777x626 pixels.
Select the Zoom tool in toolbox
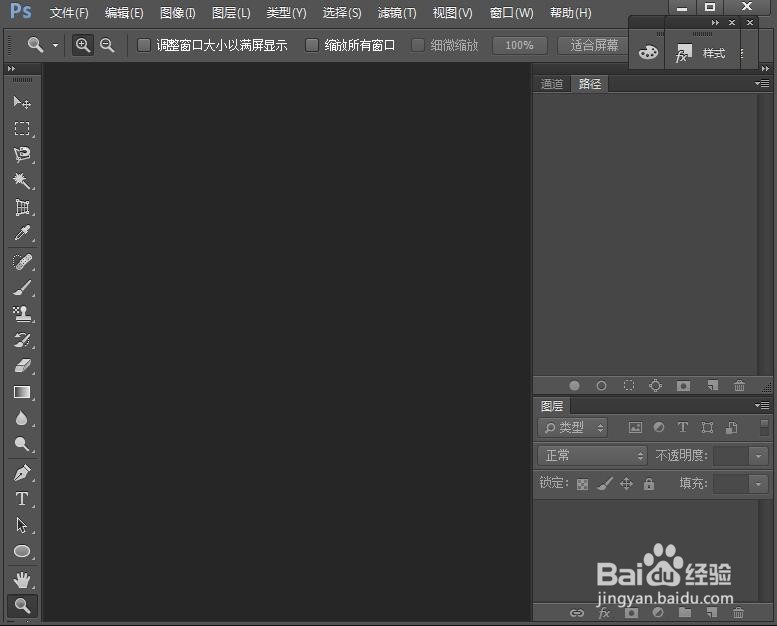coord(22,605)
